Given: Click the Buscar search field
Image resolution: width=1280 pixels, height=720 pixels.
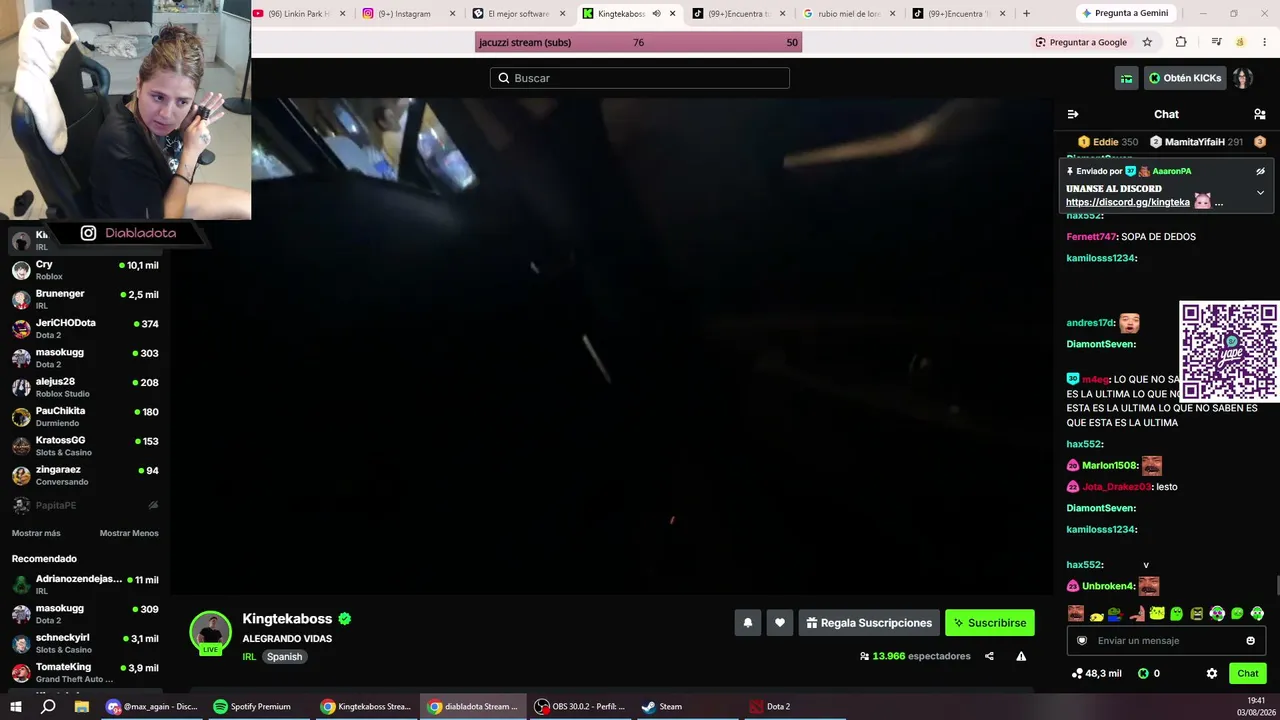Looking at the screenshot, I should point(640,78).
